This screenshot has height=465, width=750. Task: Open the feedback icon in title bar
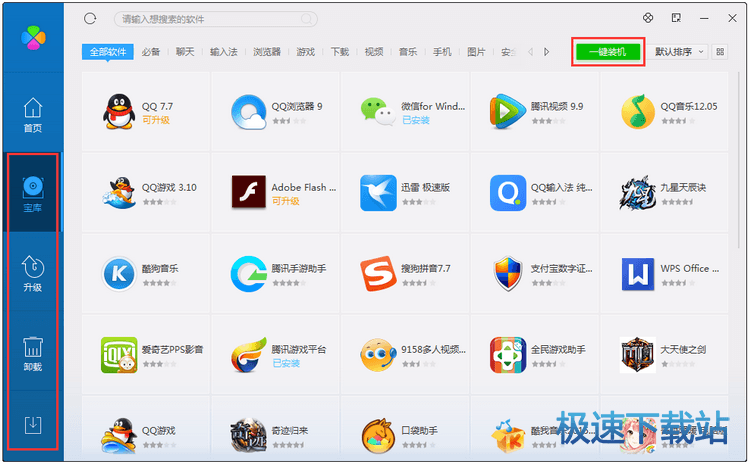coord(676,18)
